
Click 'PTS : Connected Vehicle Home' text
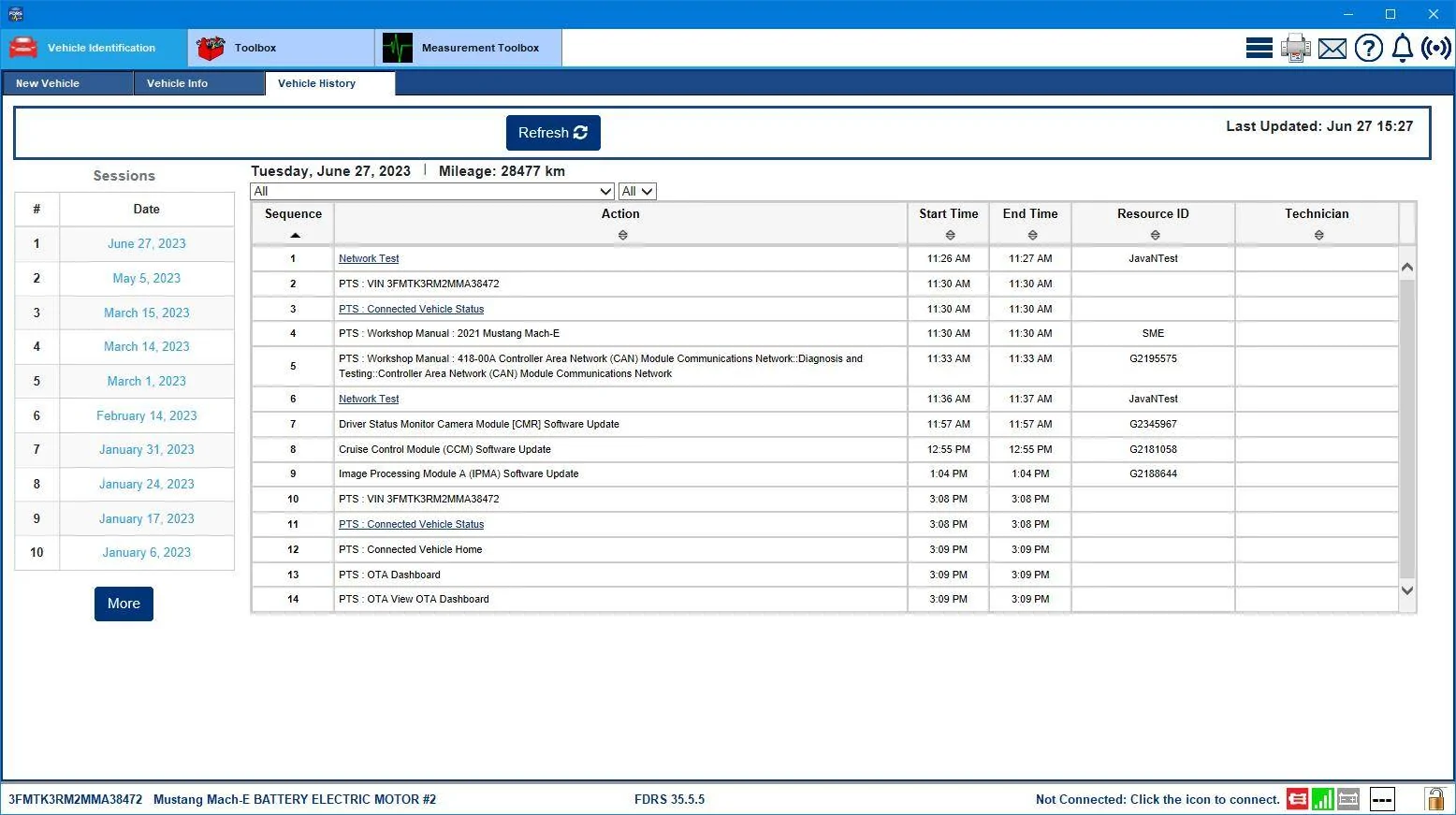[411, 549]
